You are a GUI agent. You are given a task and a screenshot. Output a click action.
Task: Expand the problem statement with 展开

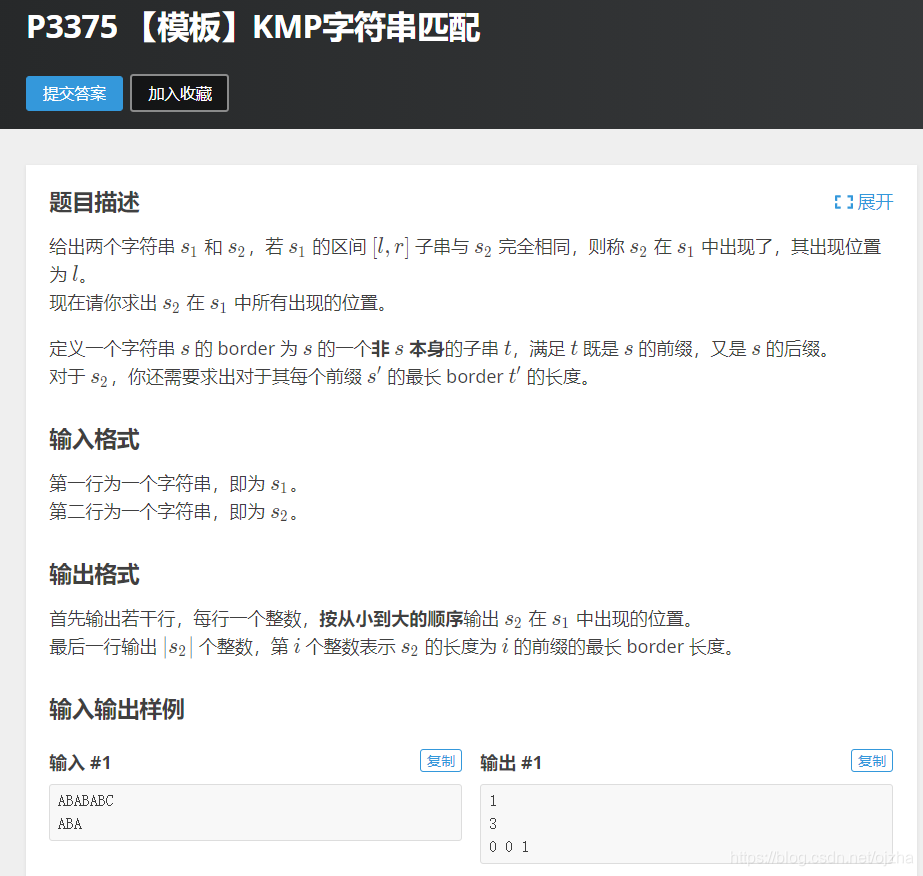click(x=864, y=202)
